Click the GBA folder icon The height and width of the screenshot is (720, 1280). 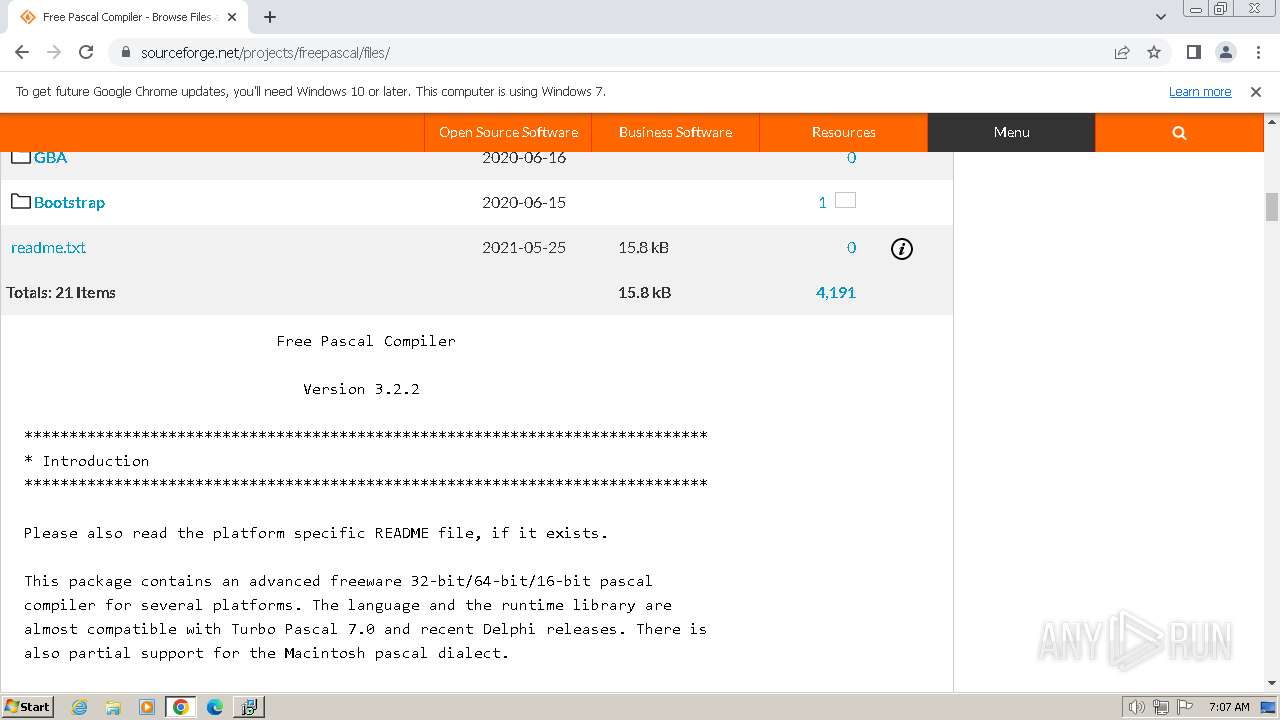pyautogui.click(x=21, y=157)
